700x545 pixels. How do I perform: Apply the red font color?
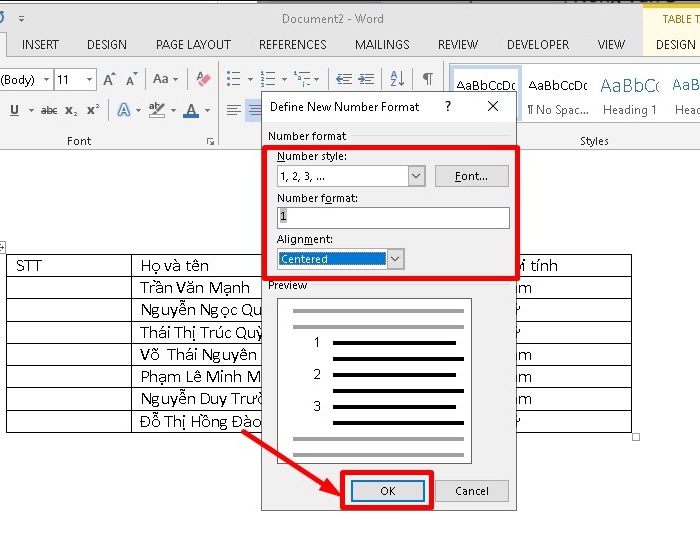click(191, 110)
